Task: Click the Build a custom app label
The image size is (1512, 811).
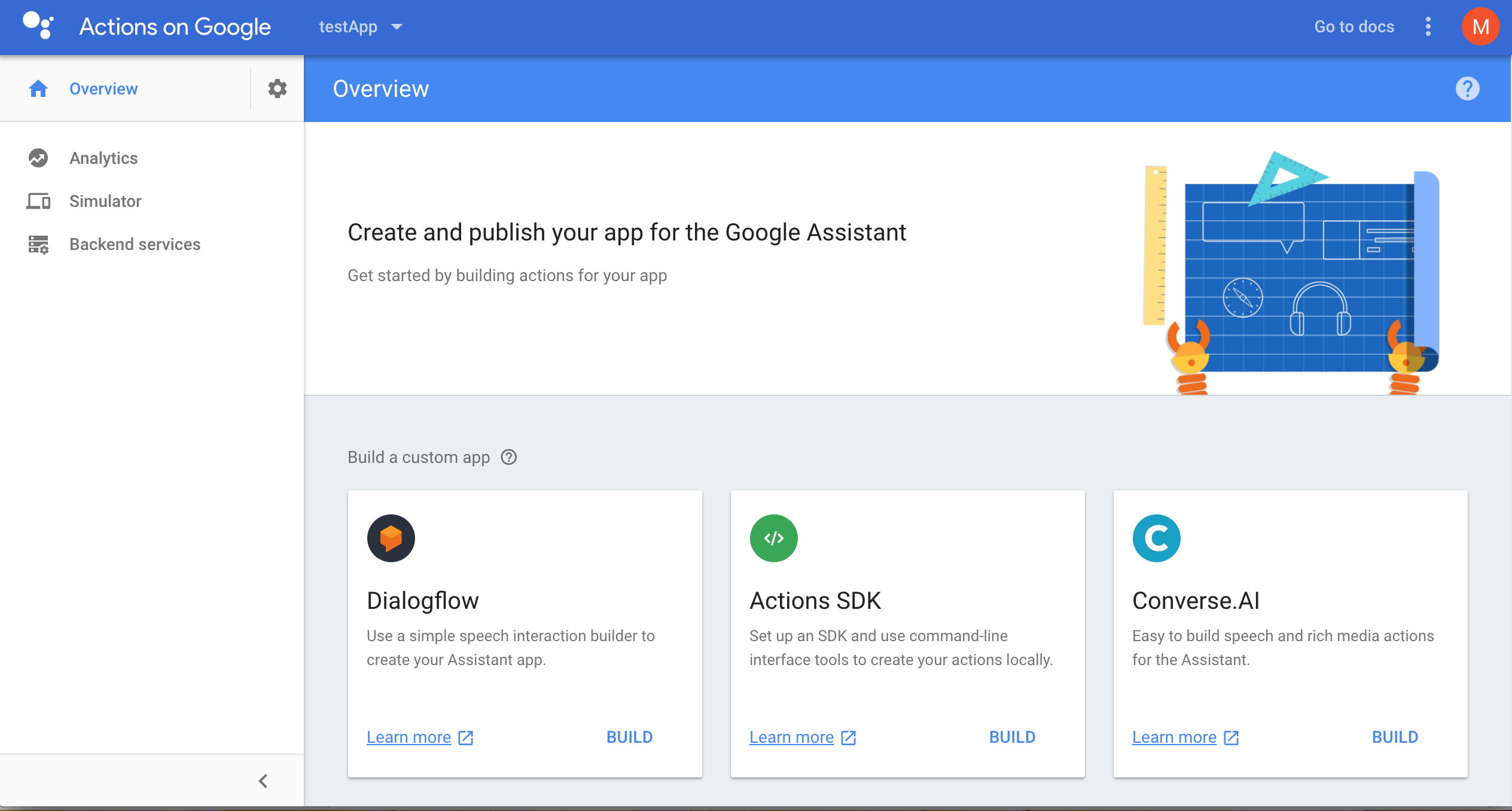Action: (419, 457)
